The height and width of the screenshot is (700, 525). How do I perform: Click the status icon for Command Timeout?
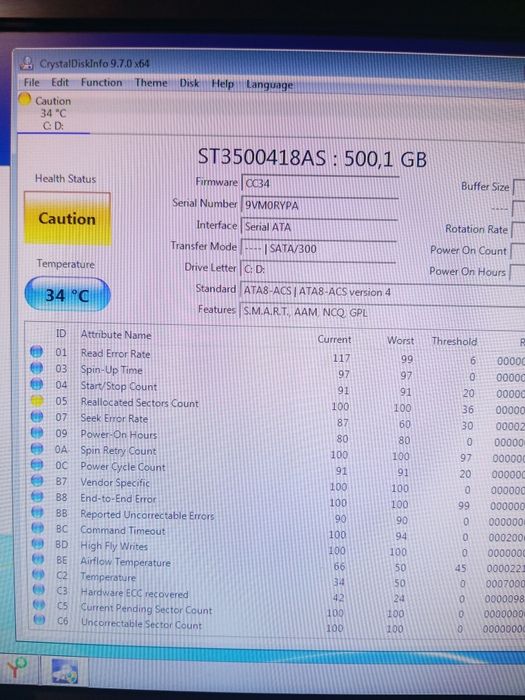(38, 528)
